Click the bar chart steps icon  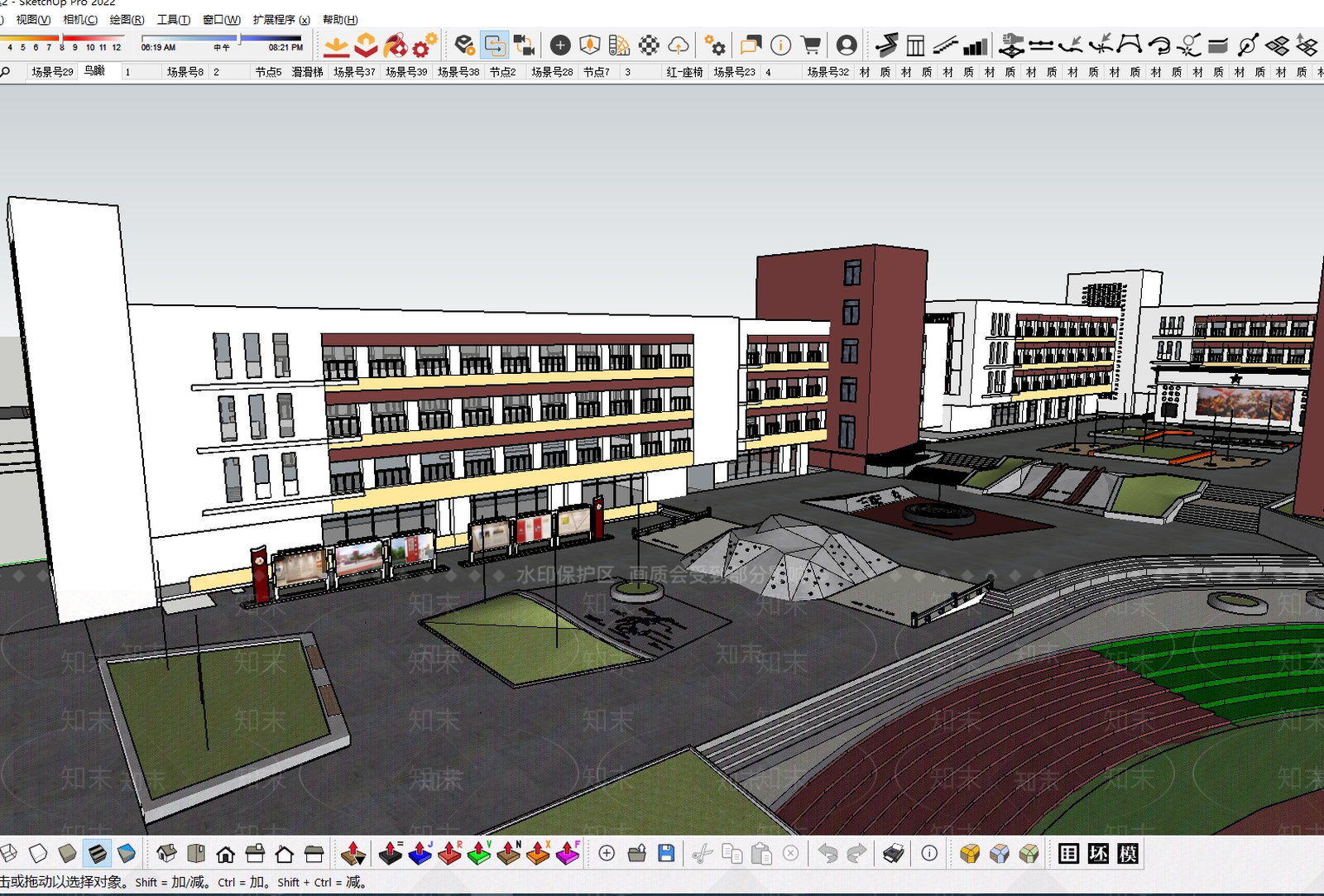tap(976, 46)
